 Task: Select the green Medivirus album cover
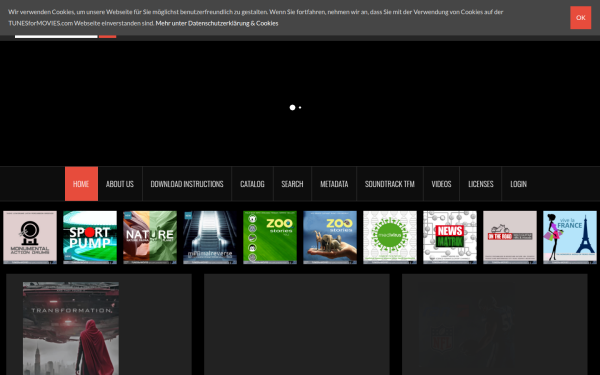tap(390, 237)
